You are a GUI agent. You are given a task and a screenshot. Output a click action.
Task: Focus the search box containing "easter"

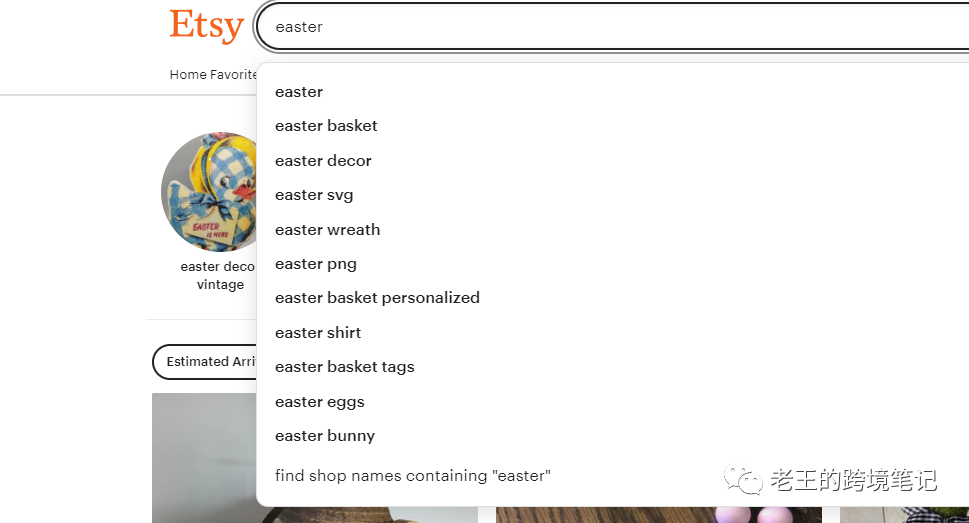pyautogui.click(x=600, y=27)
